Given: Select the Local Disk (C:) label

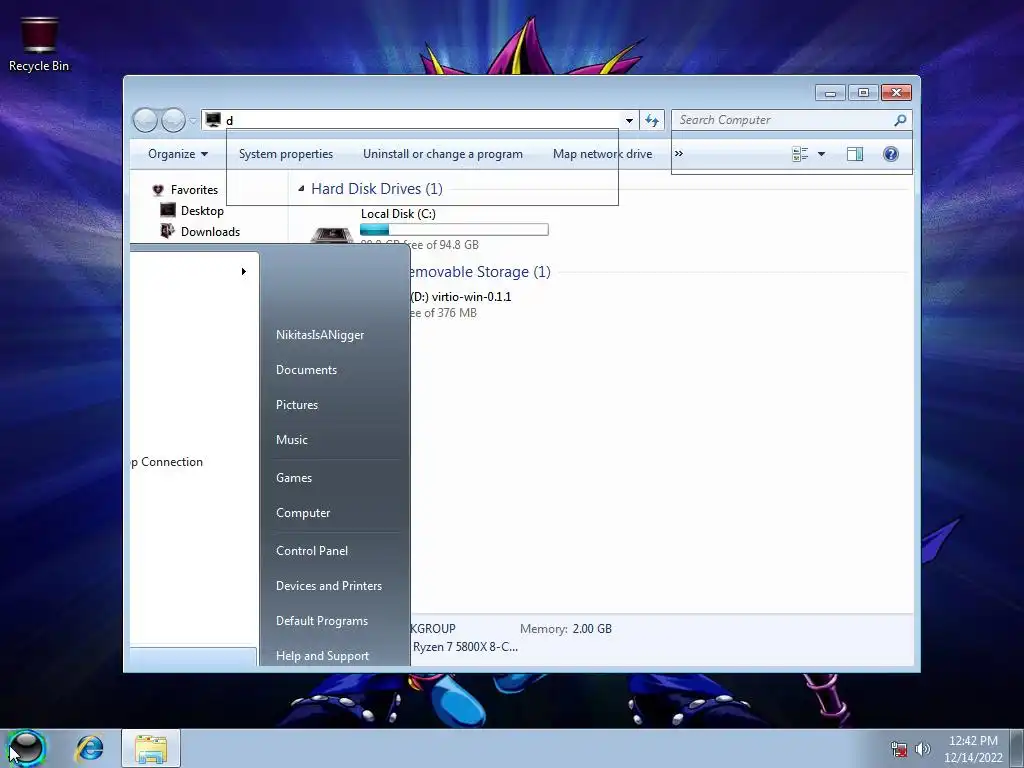Looking at the screenshot, I should coord(398,214).
